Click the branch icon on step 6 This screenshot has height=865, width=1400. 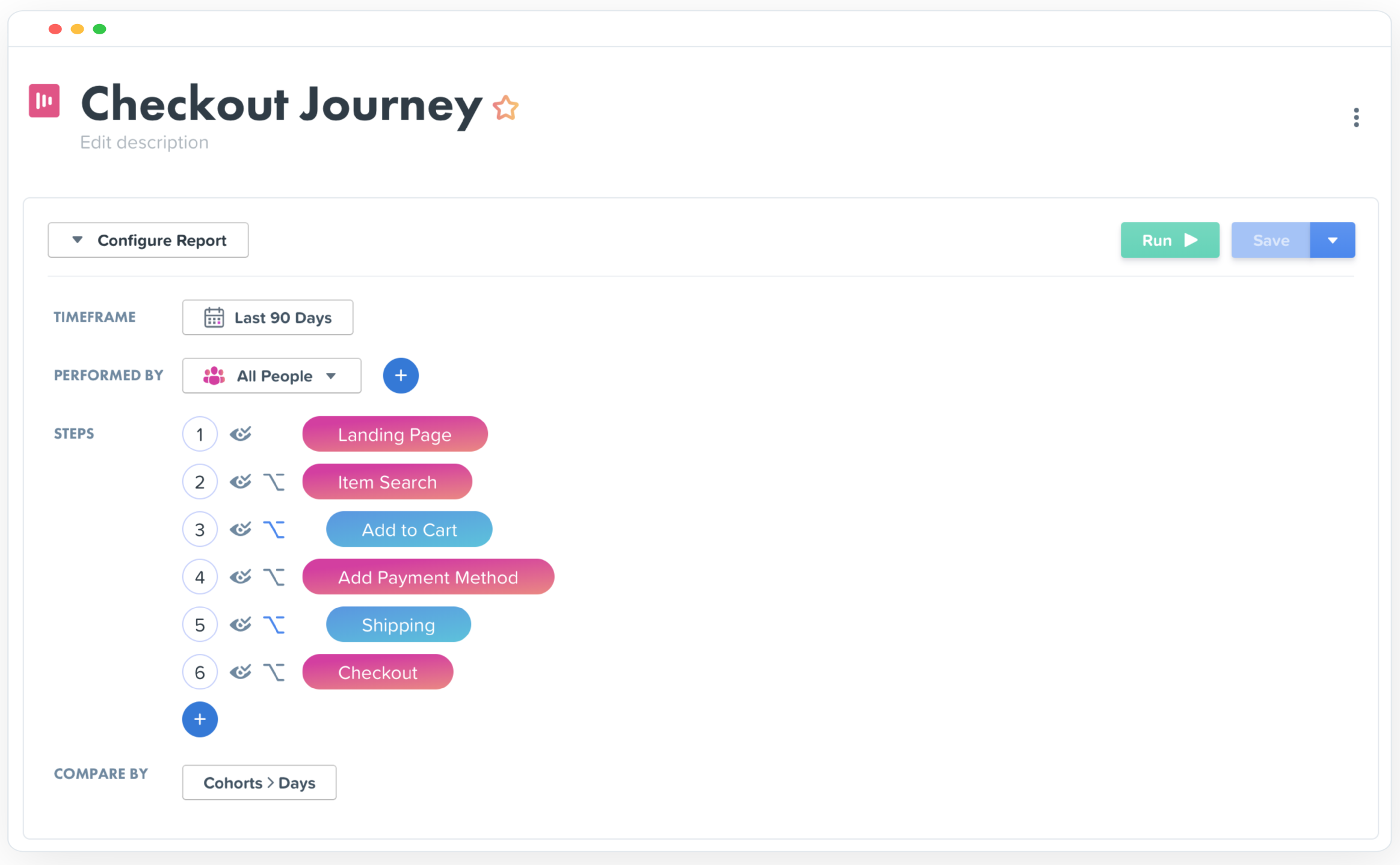click(274, 673)
